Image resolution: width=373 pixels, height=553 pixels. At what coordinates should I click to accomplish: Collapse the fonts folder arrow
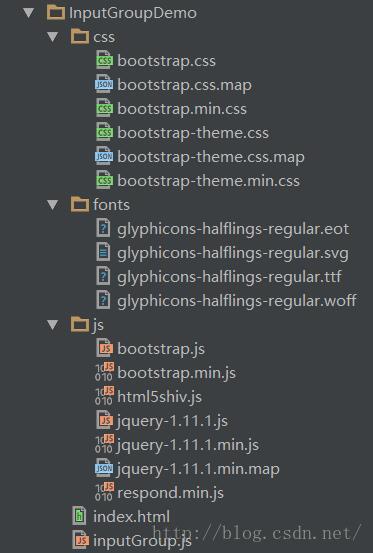[53, 205]
